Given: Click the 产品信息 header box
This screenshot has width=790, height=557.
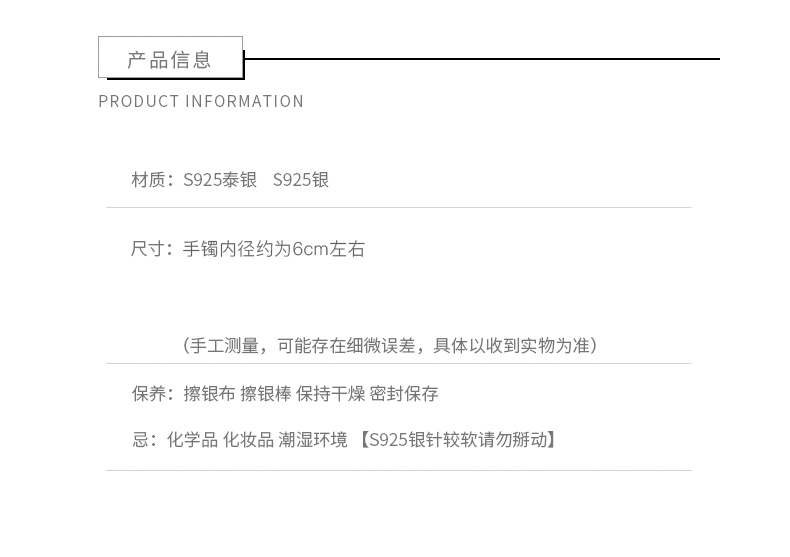Looking at the screenshot, I should 170,58.
